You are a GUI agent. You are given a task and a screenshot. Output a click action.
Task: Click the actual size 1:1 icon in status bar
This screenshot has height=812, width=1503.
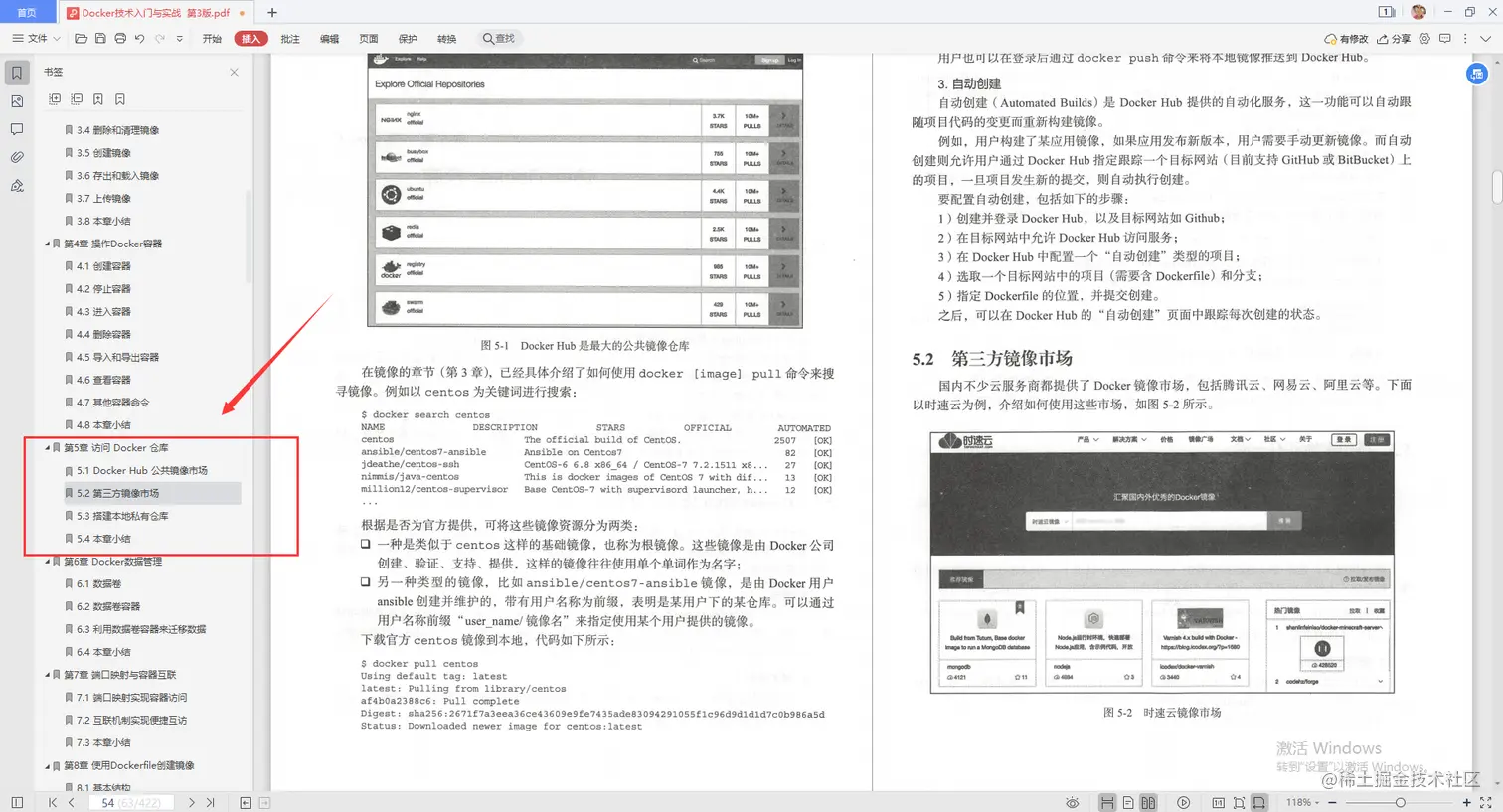point(1220,802)
